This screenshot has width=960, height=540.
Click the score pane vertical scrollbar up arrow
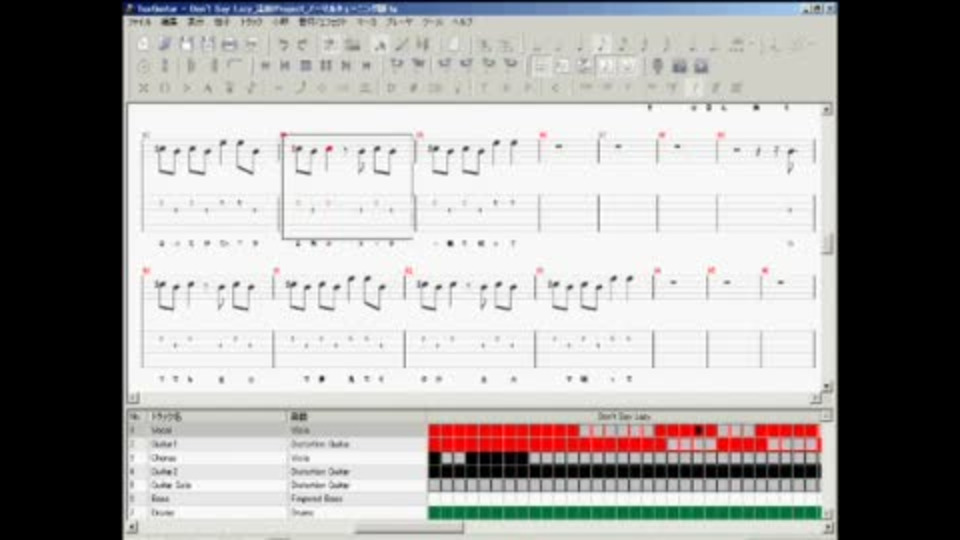coord(827,110)
